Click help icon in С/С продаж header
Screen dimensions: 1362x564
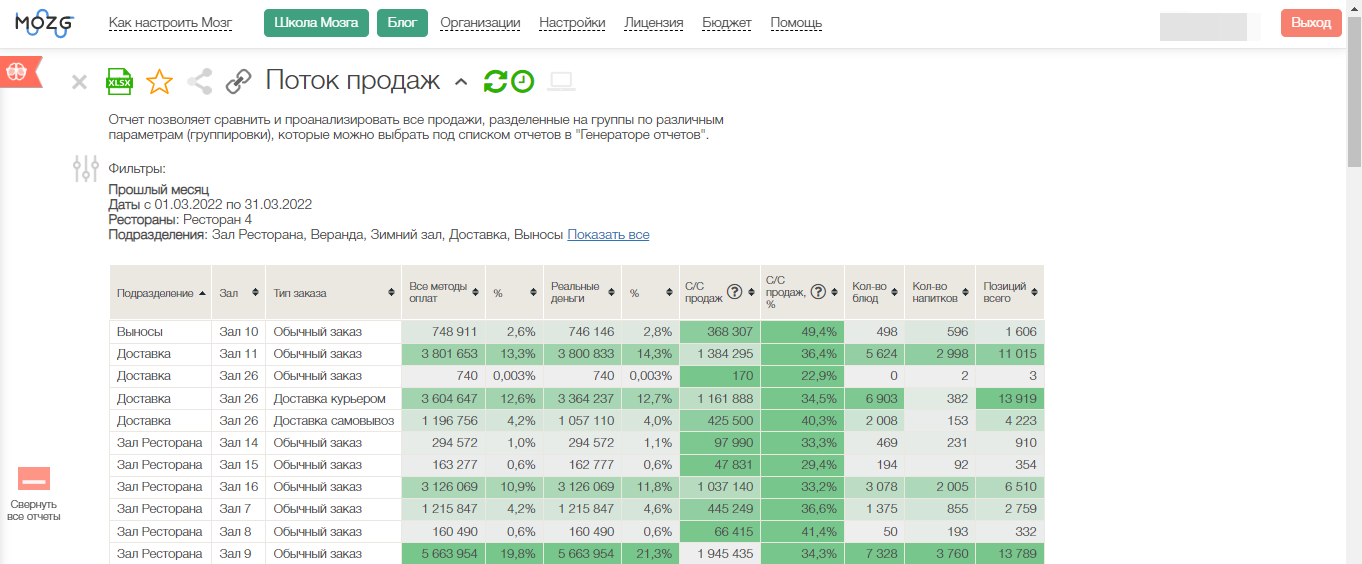click(x=734, y=292)
